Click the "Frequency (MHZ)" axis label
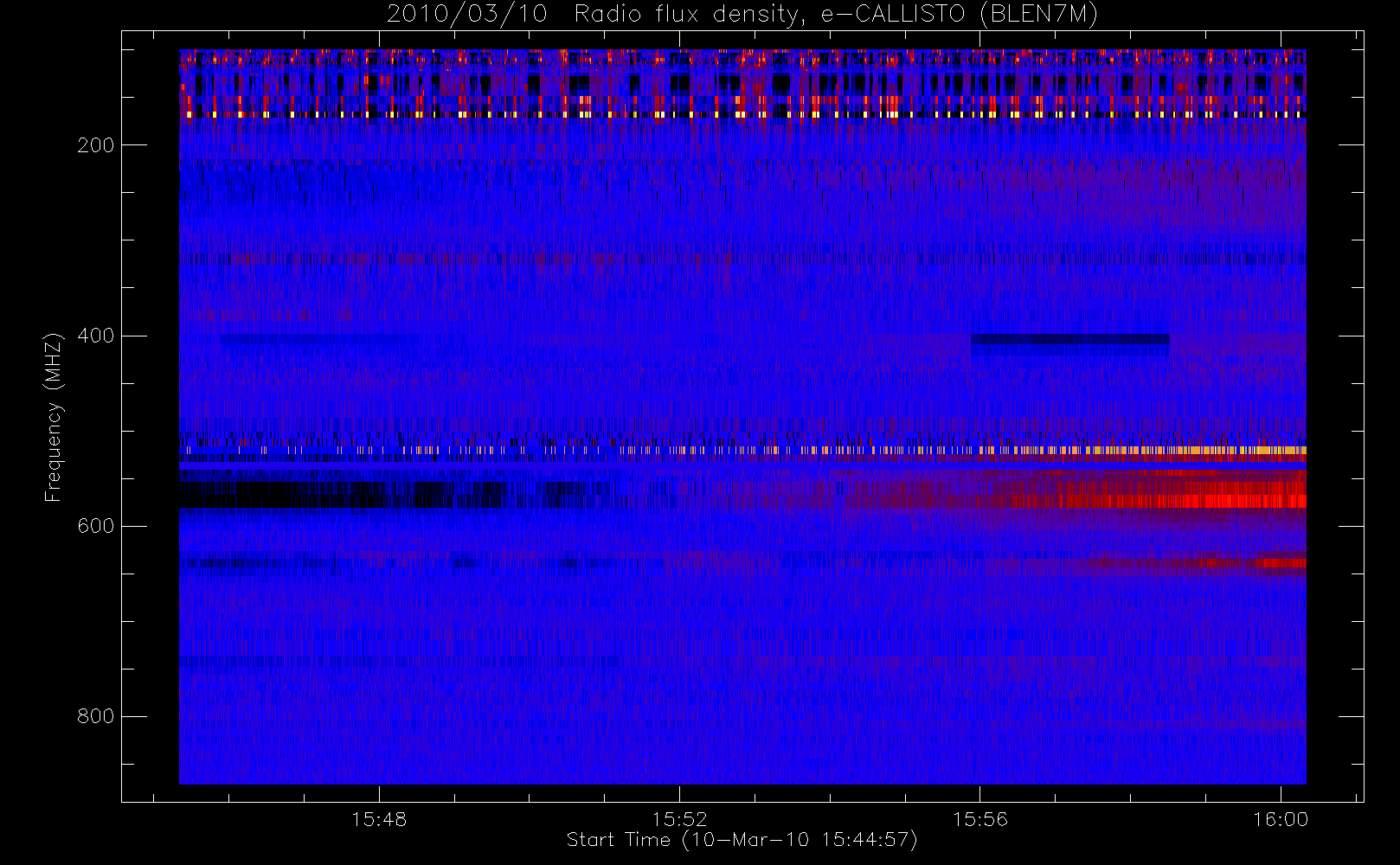This screenshot has height=865, width=1400. point(54,417)
